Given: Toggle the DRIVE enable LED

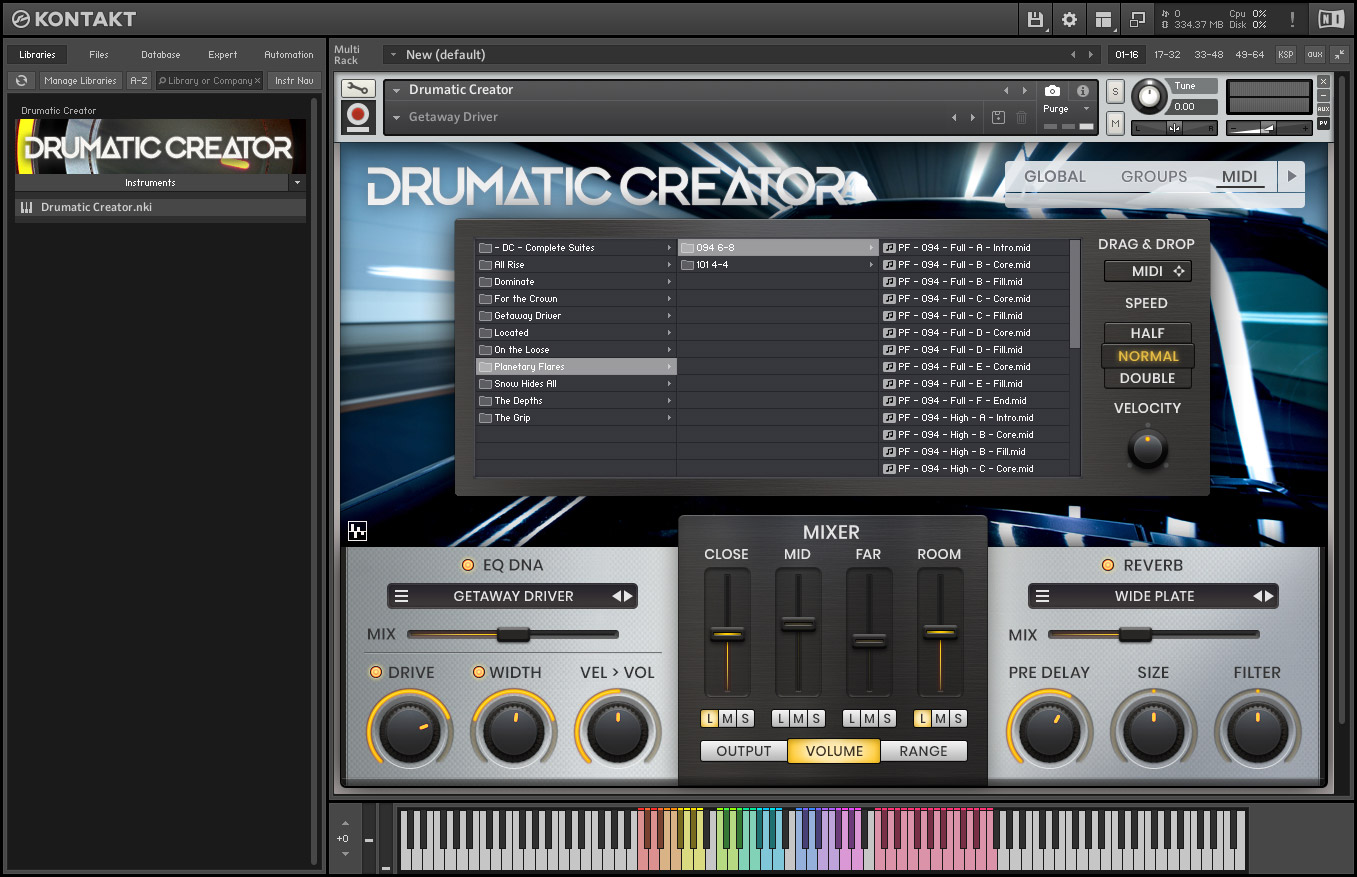Looking at the screenshot, I should pyautogui.click(x=376, y=672).
